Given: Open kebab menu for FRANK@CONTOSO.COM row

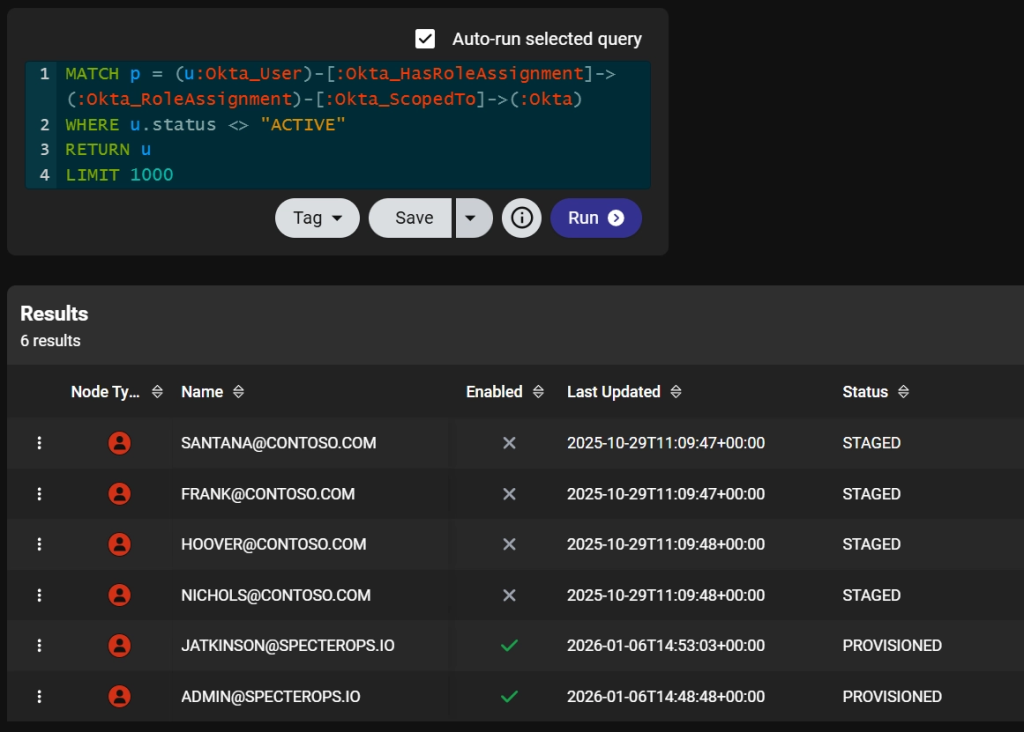Looking at the screenshot, I should pyautogui.click(x=39, y=494).
